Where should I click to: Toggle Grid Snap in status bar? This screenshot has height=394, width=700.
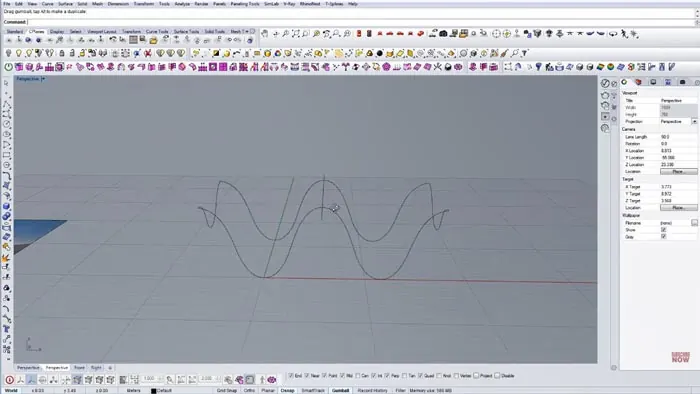click(227, 390)
